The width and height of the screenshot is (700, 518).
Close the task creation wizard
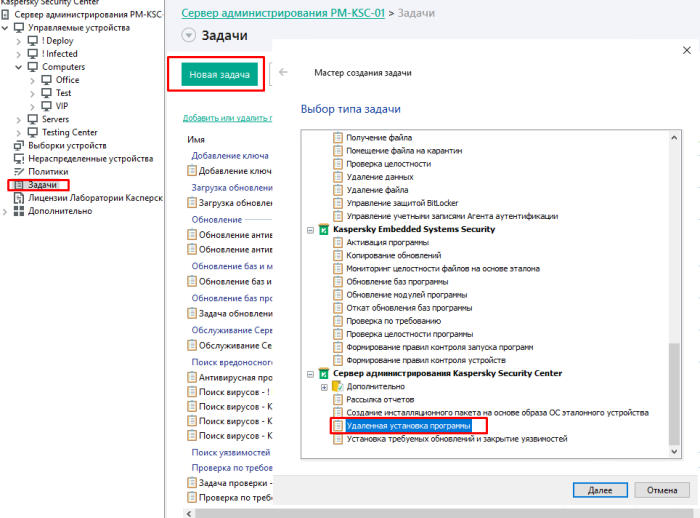(x=687, y=50)
